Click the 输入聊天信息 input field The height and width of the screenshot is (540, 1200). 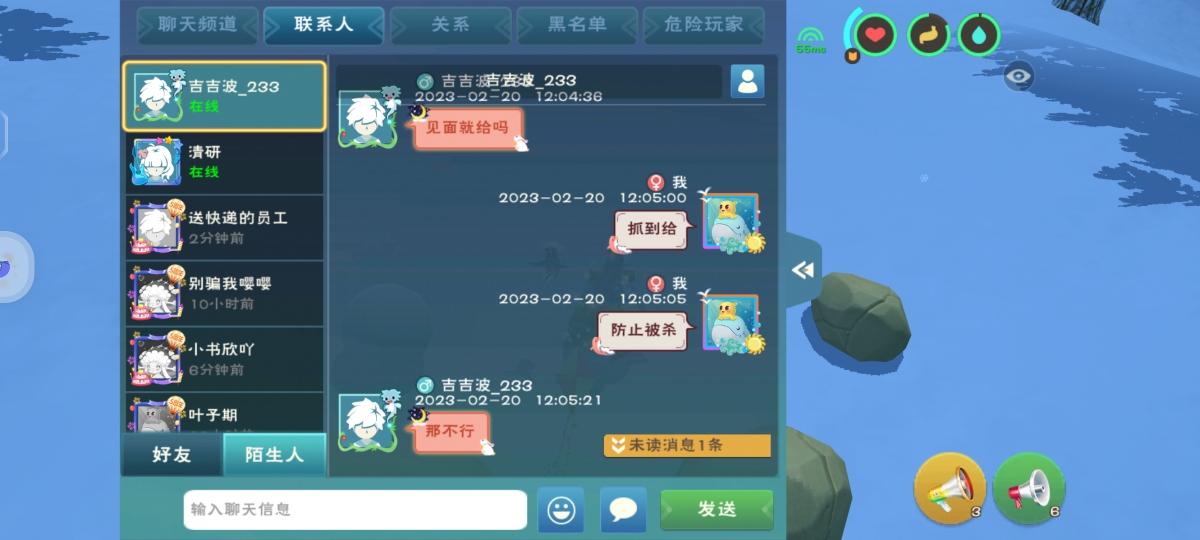click(355, 510)
